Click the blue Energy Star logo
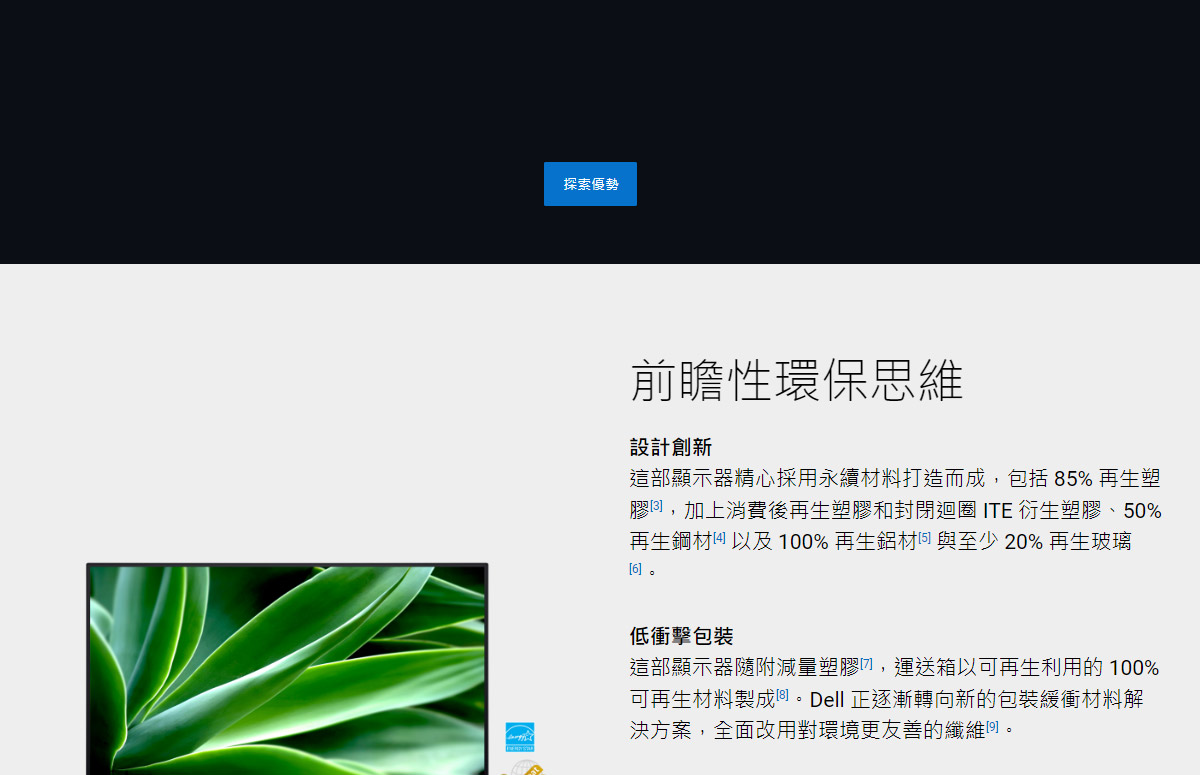The width and height of the screenshot is (1200, 775). (519, 737)
